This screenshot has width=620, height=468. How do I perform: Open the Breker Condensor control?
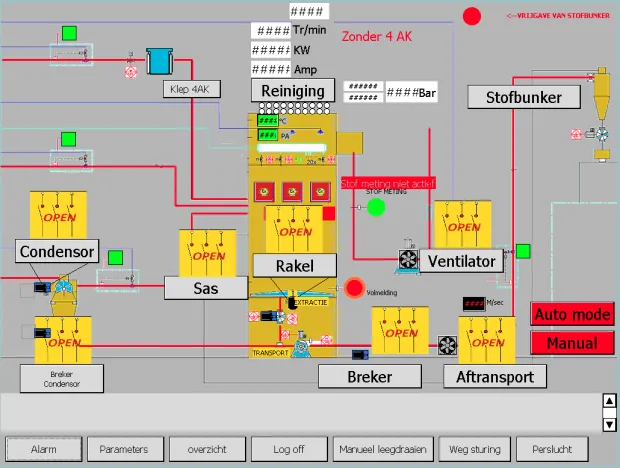[x=62, y=379]
